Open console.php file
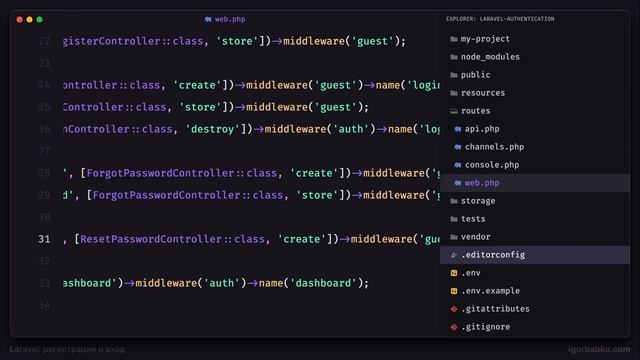The height and width of the screenshot is (360, 640). click(x=535, y=165)
